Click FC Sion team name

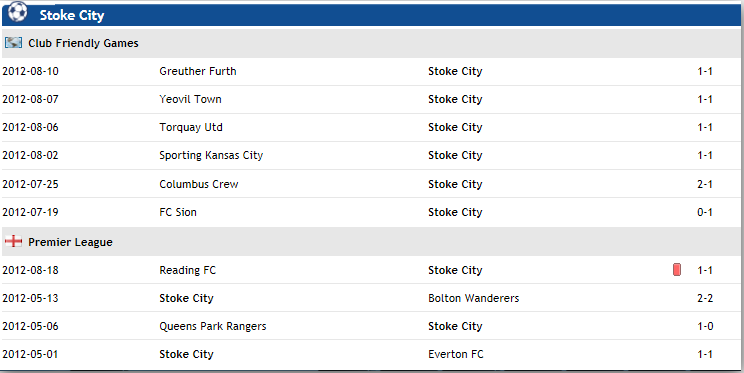(178, 212)
